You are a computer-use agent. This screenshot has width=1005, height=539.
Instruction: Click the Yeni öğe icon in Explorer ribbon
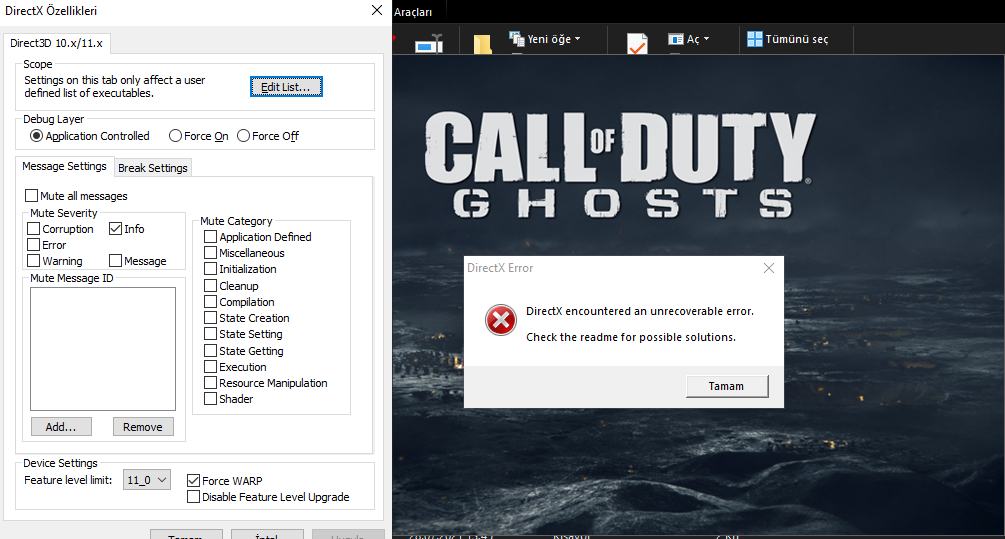tap(517, 39)
